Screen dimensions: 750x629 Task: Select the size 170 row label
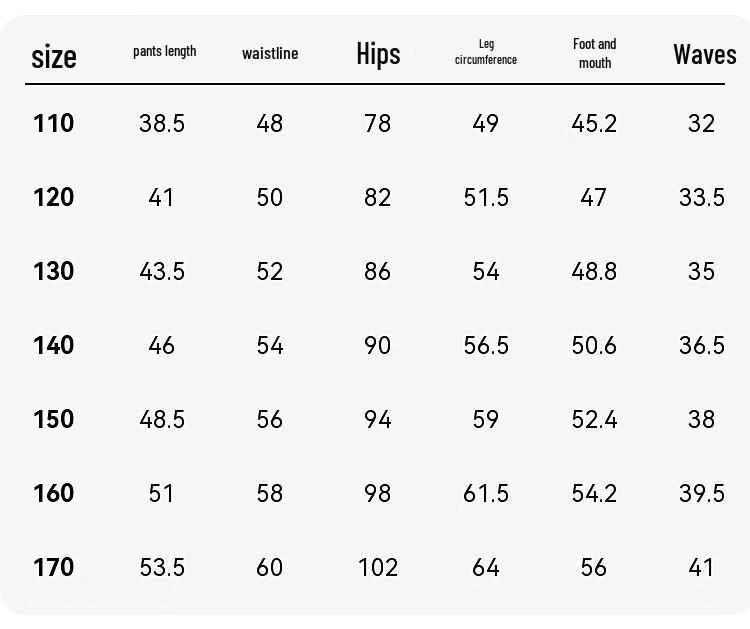coord(54,567)
